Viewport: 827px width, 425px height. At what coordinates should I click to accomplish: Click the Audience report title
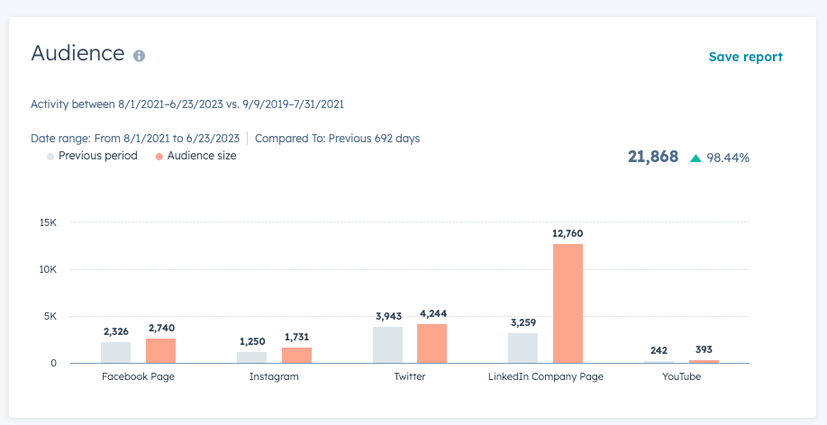pyautogui.click(x=77, y=53)
